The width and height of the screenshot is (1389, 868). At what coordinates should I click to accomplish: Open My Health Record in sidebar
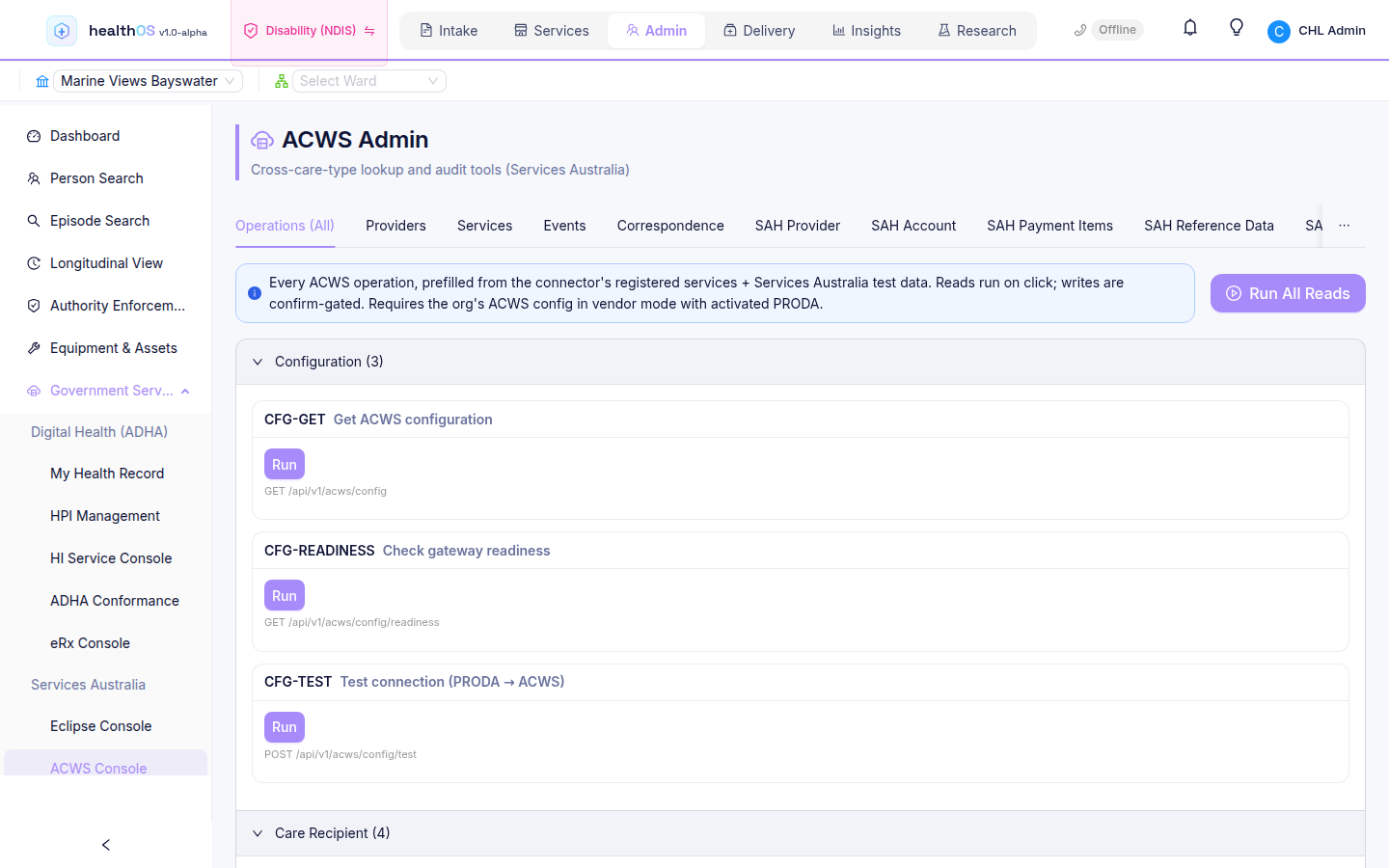tap(106, 474)
